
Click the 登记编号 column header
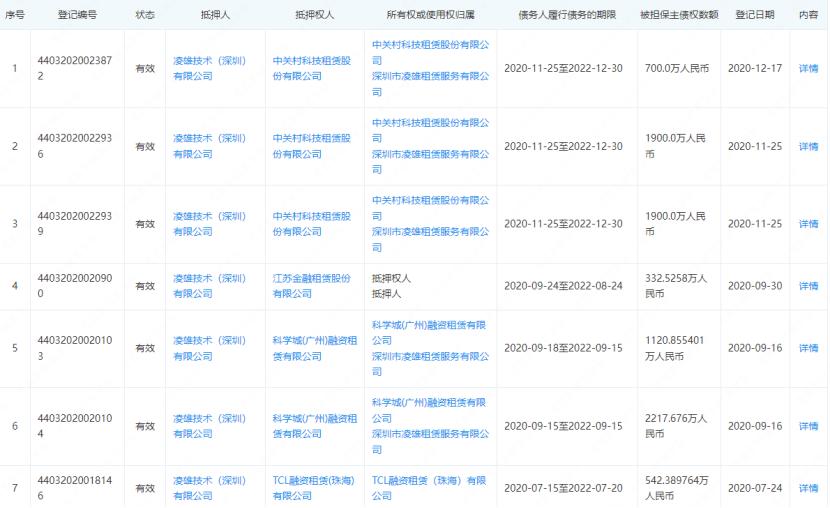tap(77, 15)
